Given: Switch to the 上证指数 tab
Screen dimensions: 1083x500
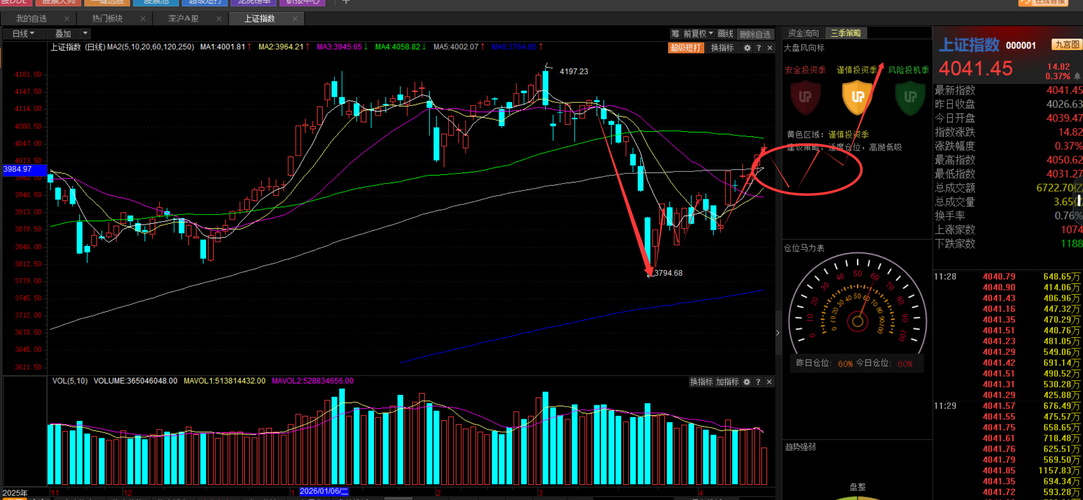Looking at the screenshot, I should (x=260, y=19).
